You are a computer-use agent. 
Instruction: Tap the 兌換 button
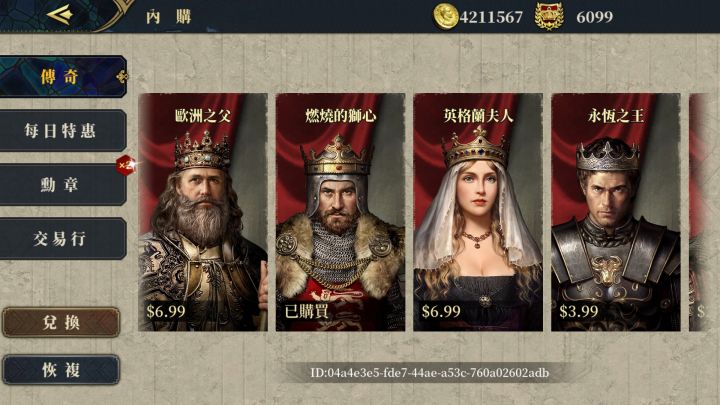coord(61,322)
